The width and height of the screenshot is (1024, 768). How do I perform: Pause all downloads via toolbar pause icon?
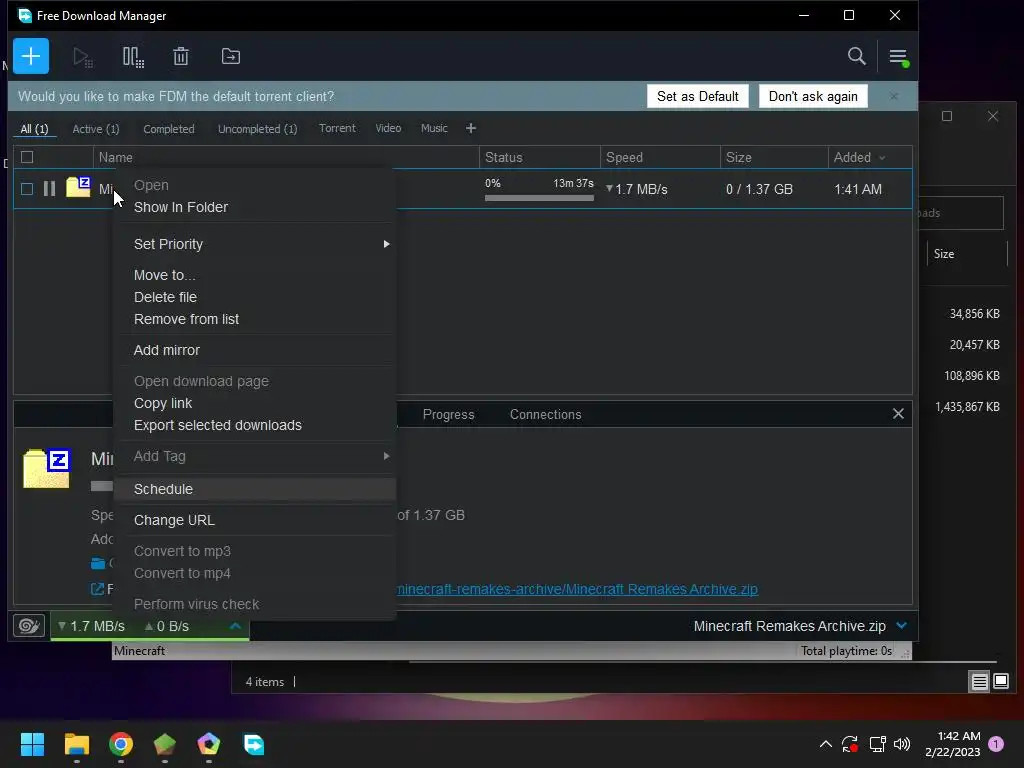(133, 57)
